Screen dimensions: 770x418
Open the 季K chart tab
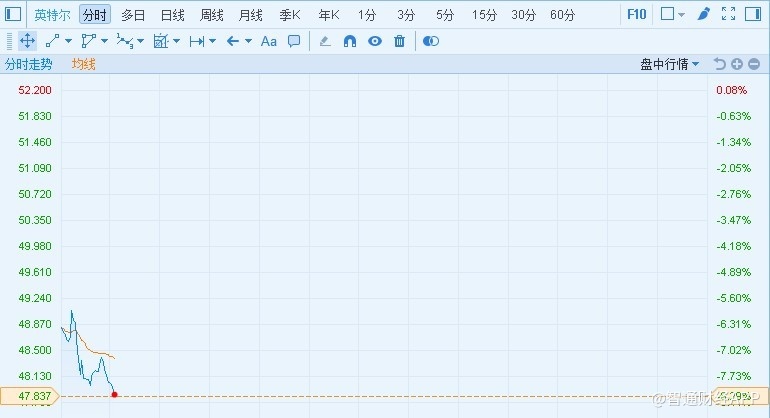290,15
